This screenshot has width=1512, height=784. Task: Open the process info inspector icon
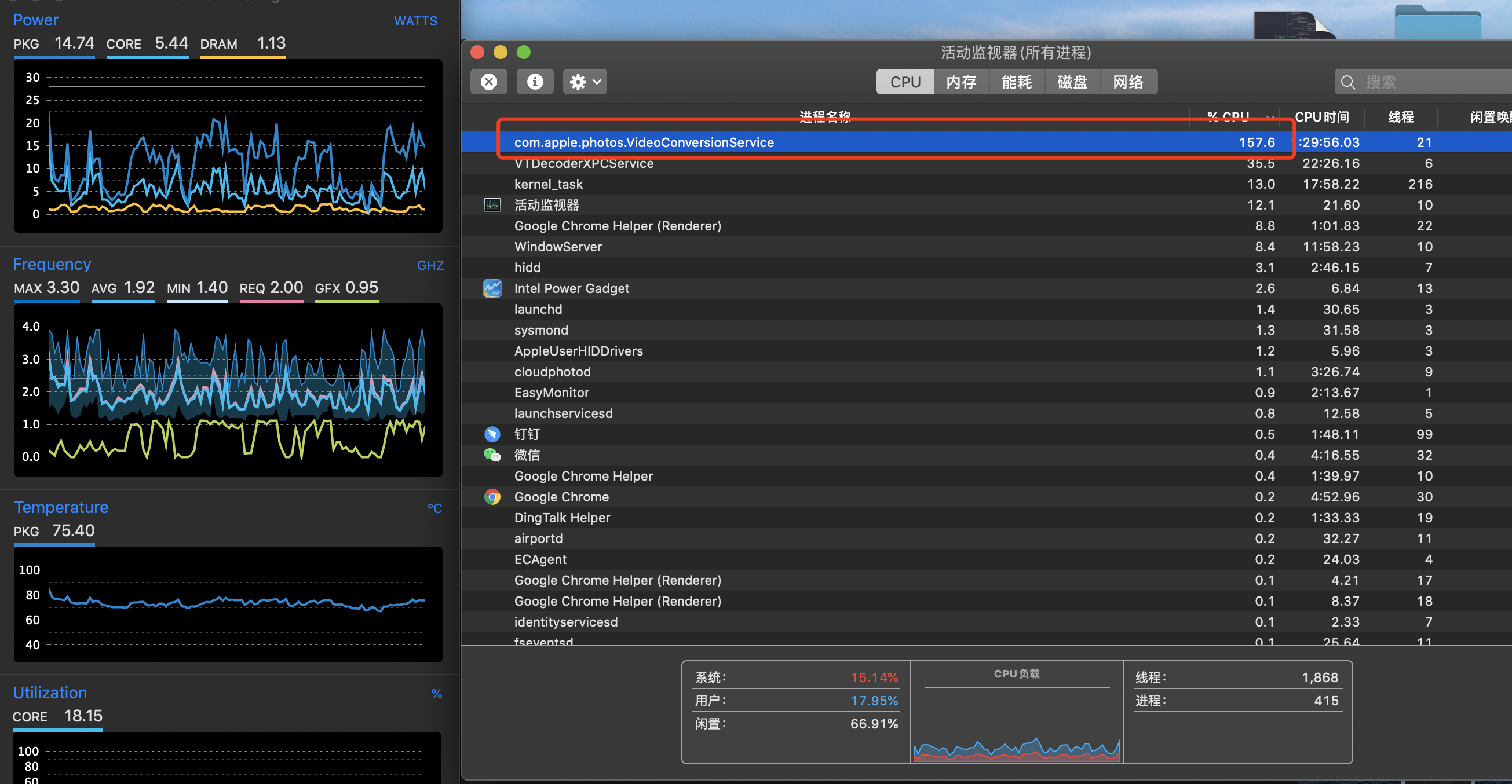pyautogui.click(x=534, y=82)
